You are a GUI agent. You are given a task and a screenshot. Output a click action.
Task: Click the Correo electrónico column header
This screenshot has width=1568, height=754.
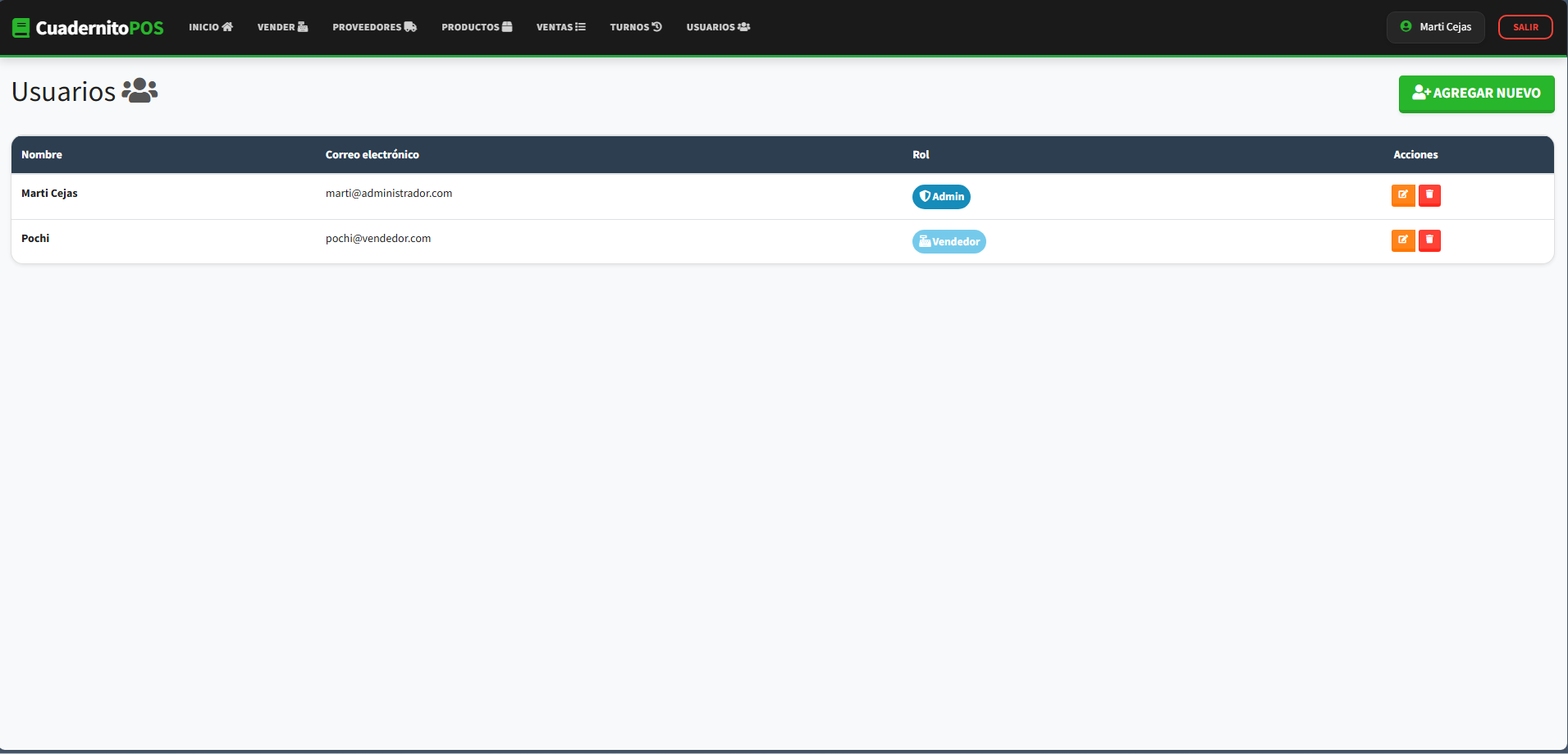pos(373,155)
